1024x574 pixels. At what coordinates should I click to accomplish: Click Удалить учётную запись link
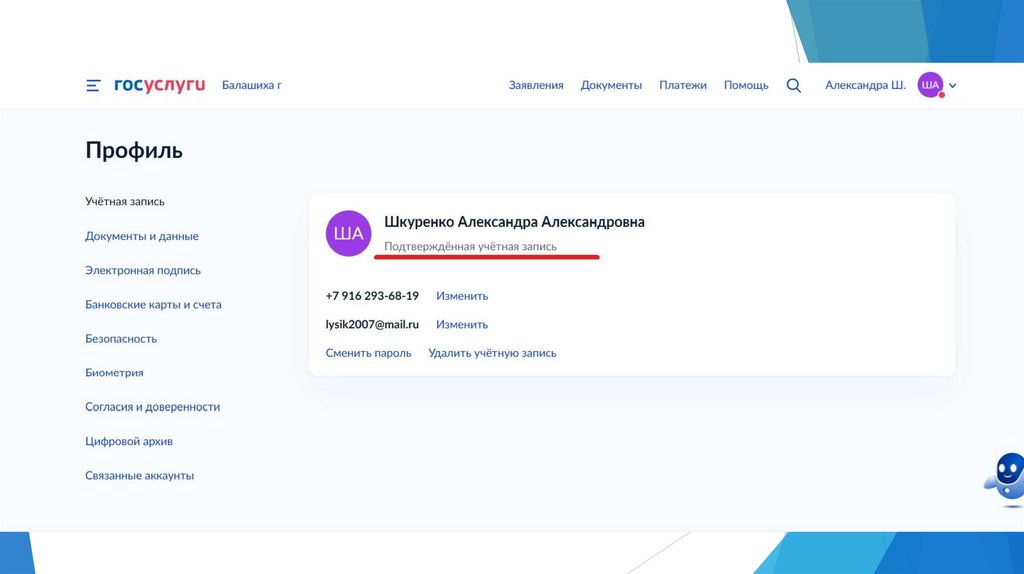click(x=492, y=353)
